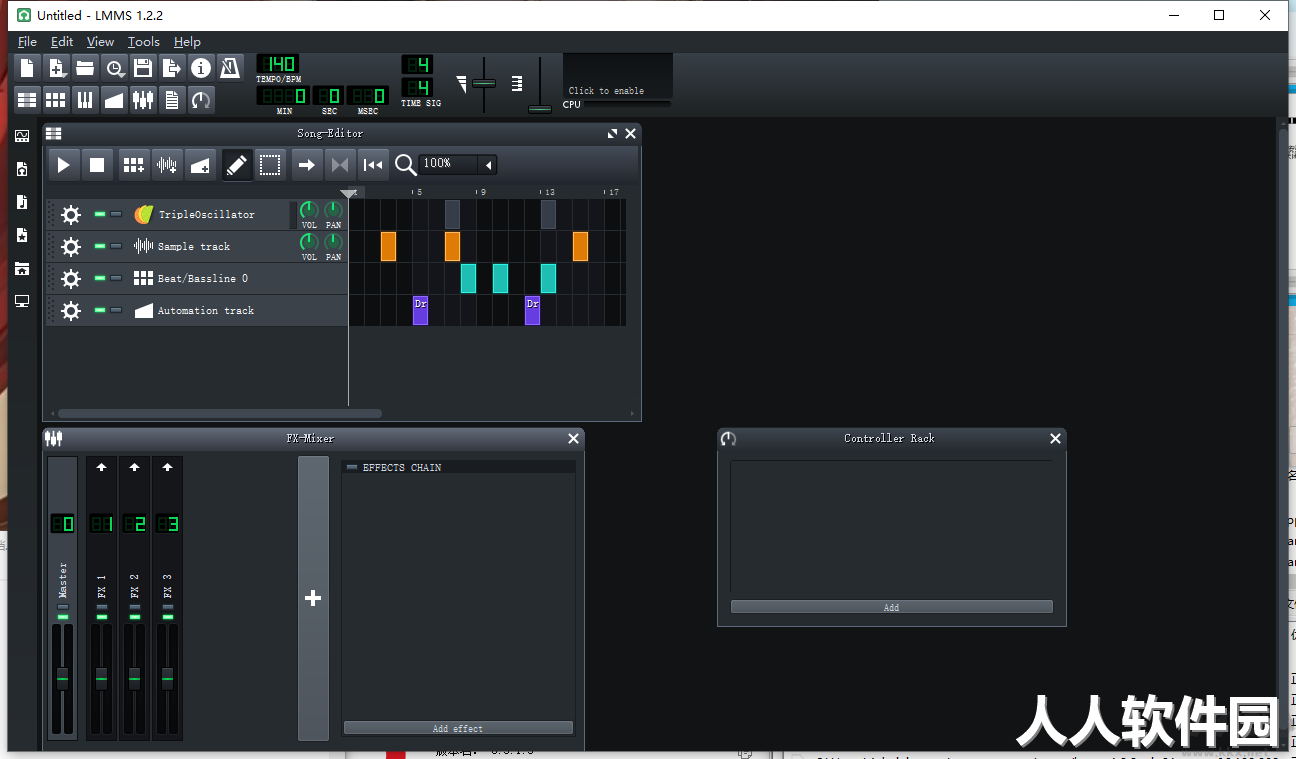This screenshot has height=759, width=1296.
Task: Mute the Automation track
Action: click(x=100, y=310)
